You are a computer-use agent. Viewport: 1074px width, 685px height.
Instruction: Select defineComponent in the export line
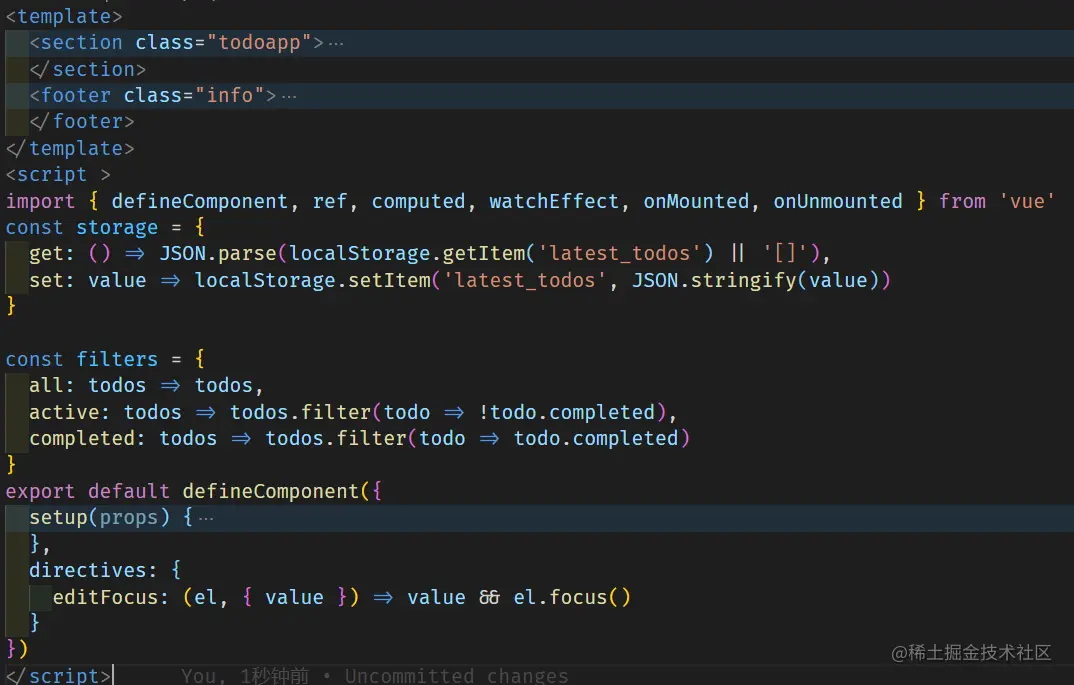tap(271, 491)
